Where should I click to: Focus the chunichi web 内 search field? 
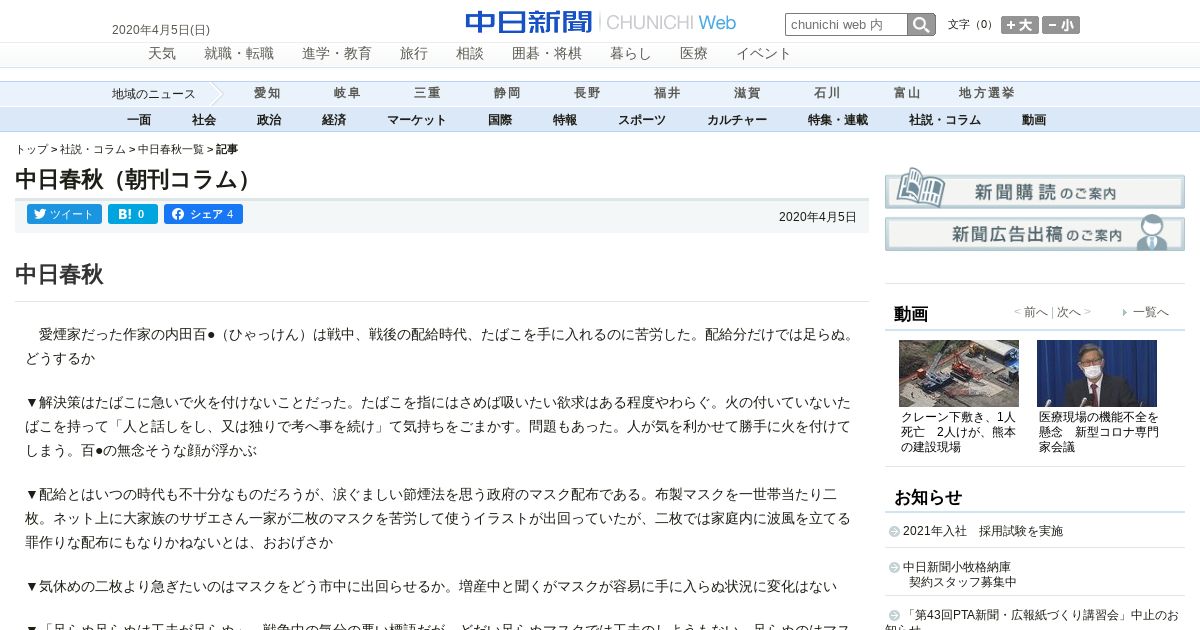point(846,25)
